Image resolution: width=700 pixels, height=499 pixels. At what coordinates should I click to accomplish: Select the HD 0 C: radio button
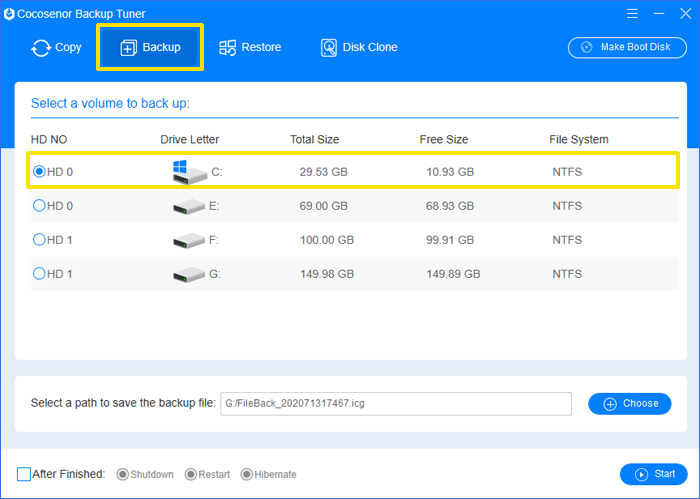coord(39,171)
